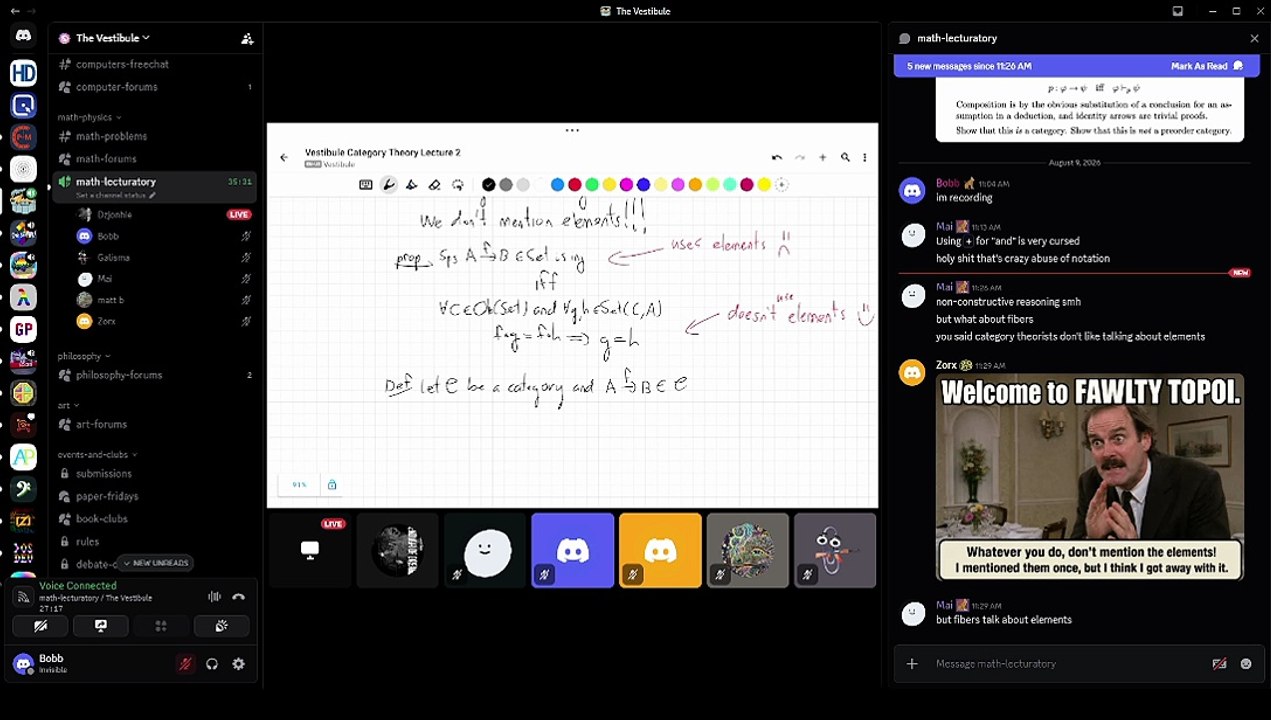This screenshot has width=1271, height=720.
Task: Open The Vestibule server dropdown
Action: tap(113, 38)
